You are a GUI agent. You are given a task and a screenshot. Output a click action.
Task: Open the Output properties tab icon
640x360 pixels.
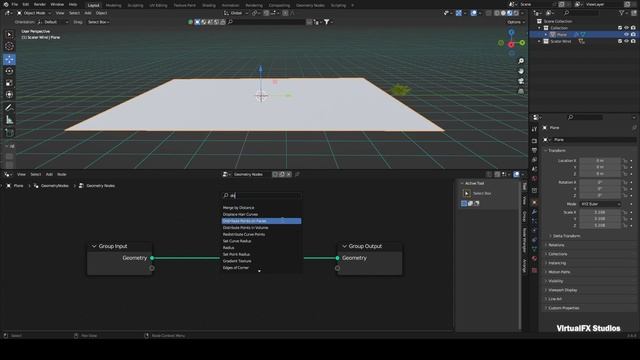pyautogui.click(x=534, y=150)
